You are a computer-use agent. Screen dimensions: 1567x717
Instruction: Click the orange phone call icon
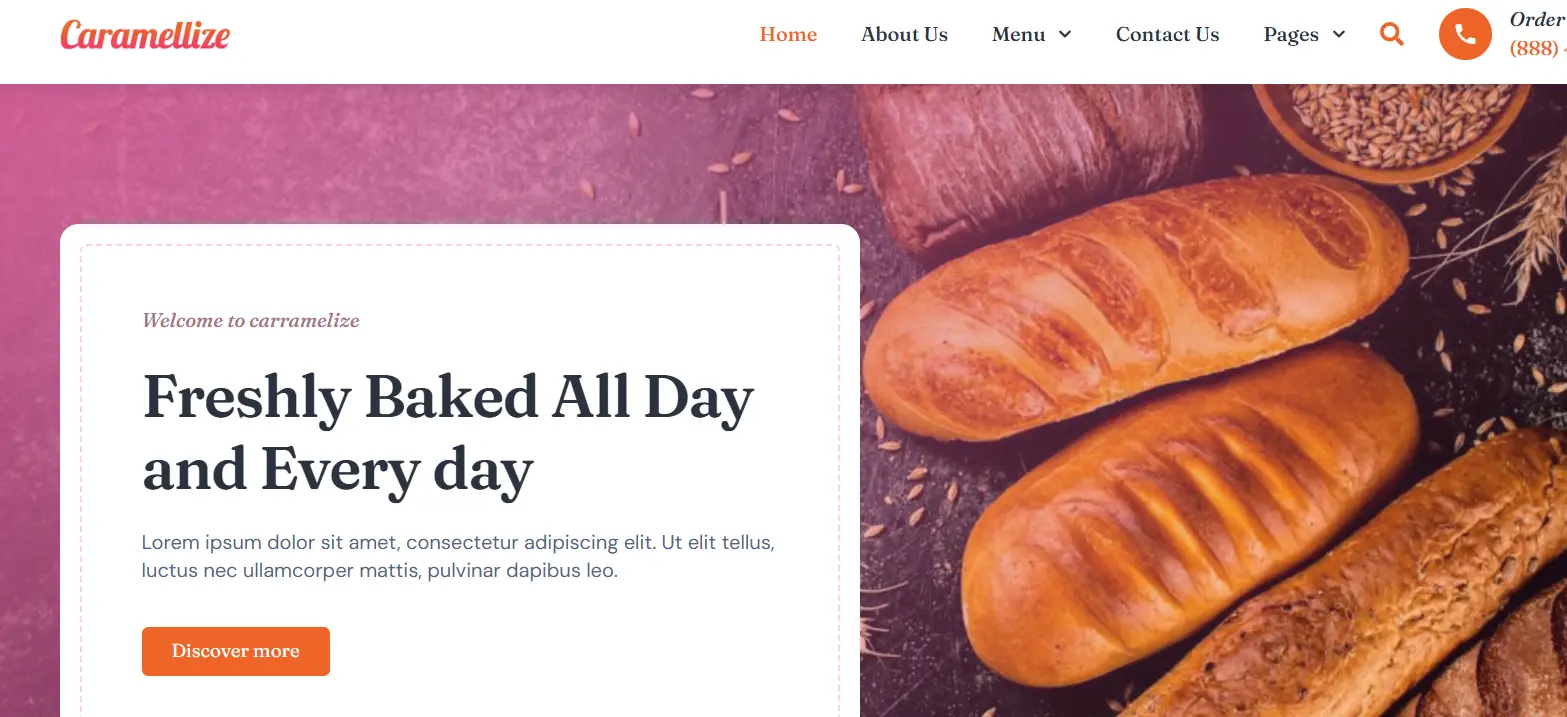click(1465, 35)
